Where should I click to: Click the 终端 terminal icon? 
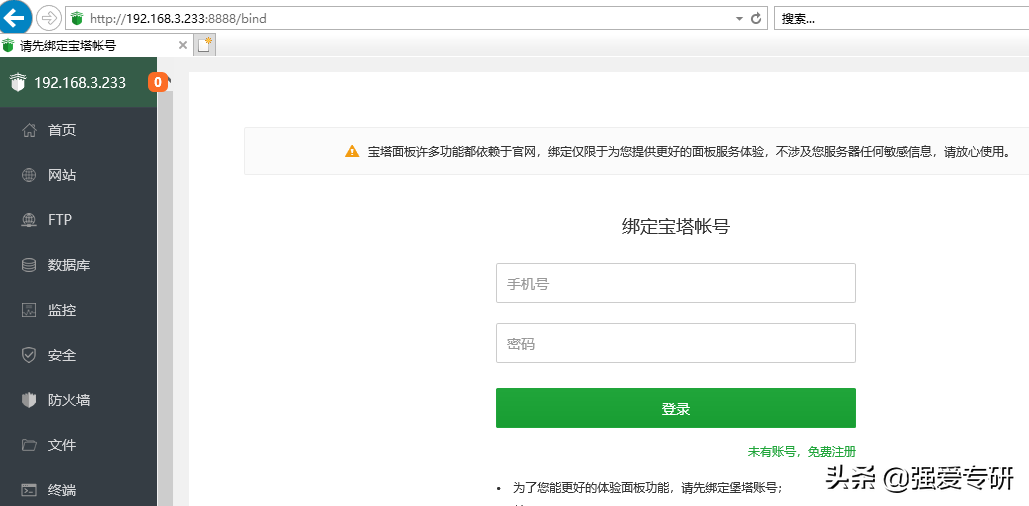pos(29,490)
